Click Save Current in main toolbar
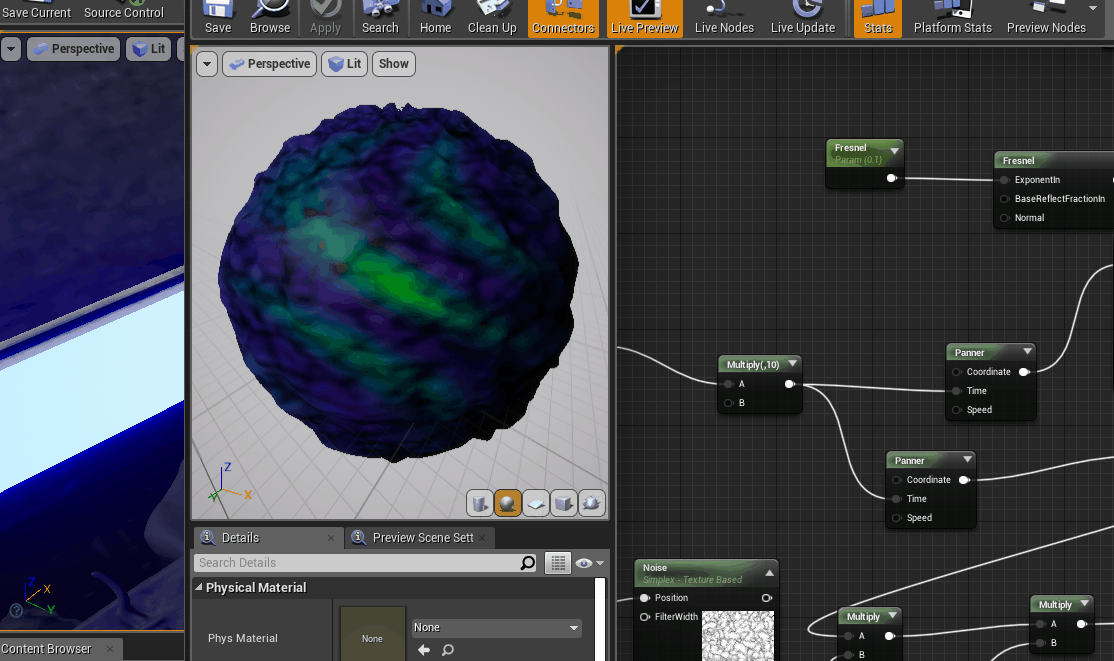1114x661 pixels. click(36, 12)
